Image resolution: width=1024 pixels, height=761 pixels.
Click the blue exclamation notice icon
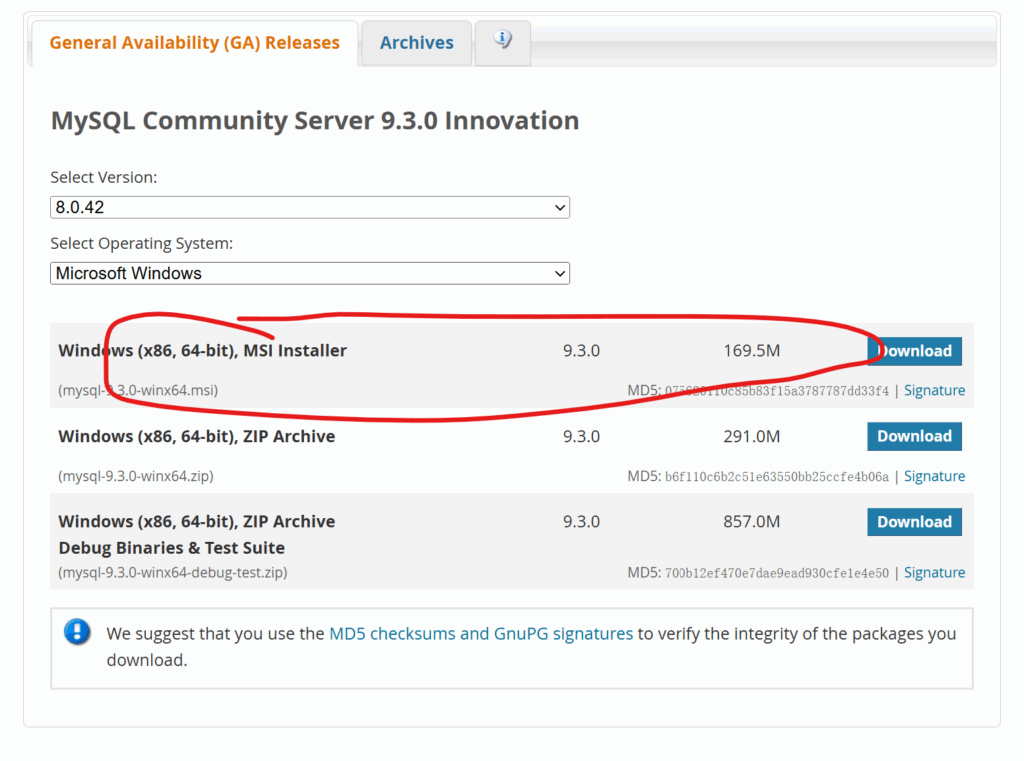(x=77, y=632)
